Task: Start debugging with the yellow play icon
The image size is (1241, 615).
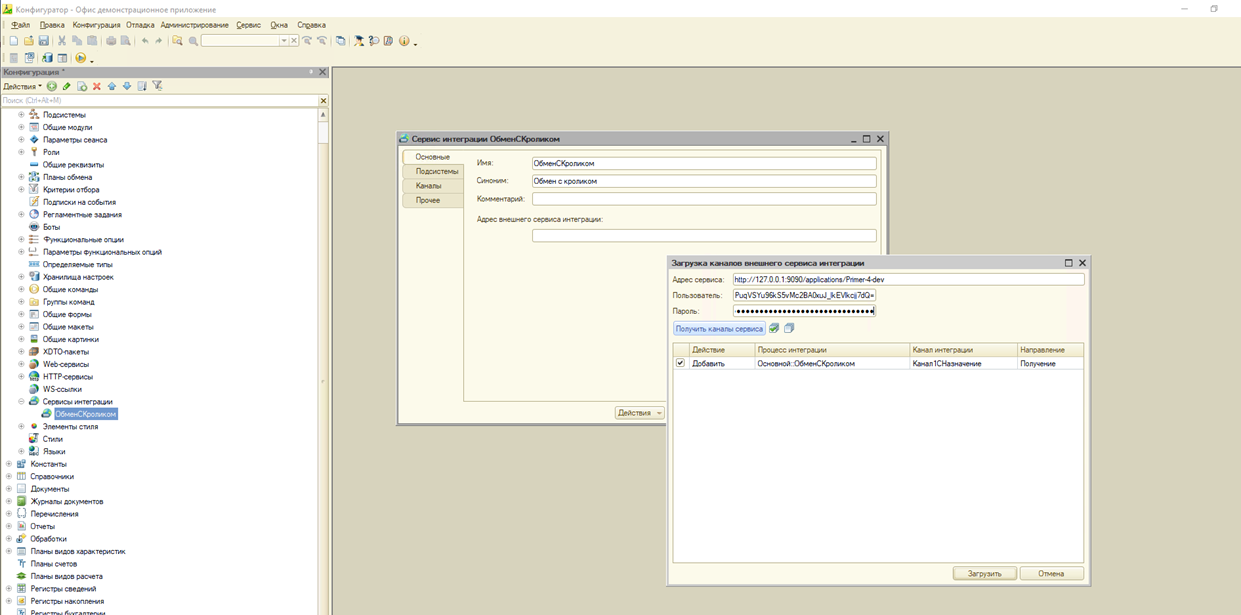Action: point(80,59)
